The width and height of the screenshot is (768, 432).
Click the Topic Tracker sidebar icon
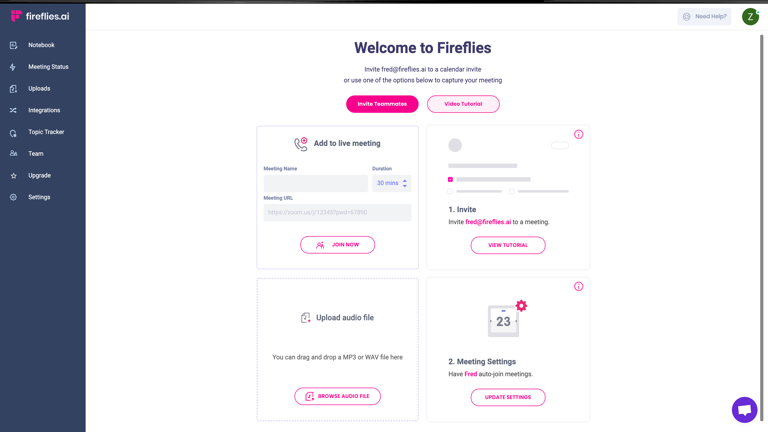[13, 132]
